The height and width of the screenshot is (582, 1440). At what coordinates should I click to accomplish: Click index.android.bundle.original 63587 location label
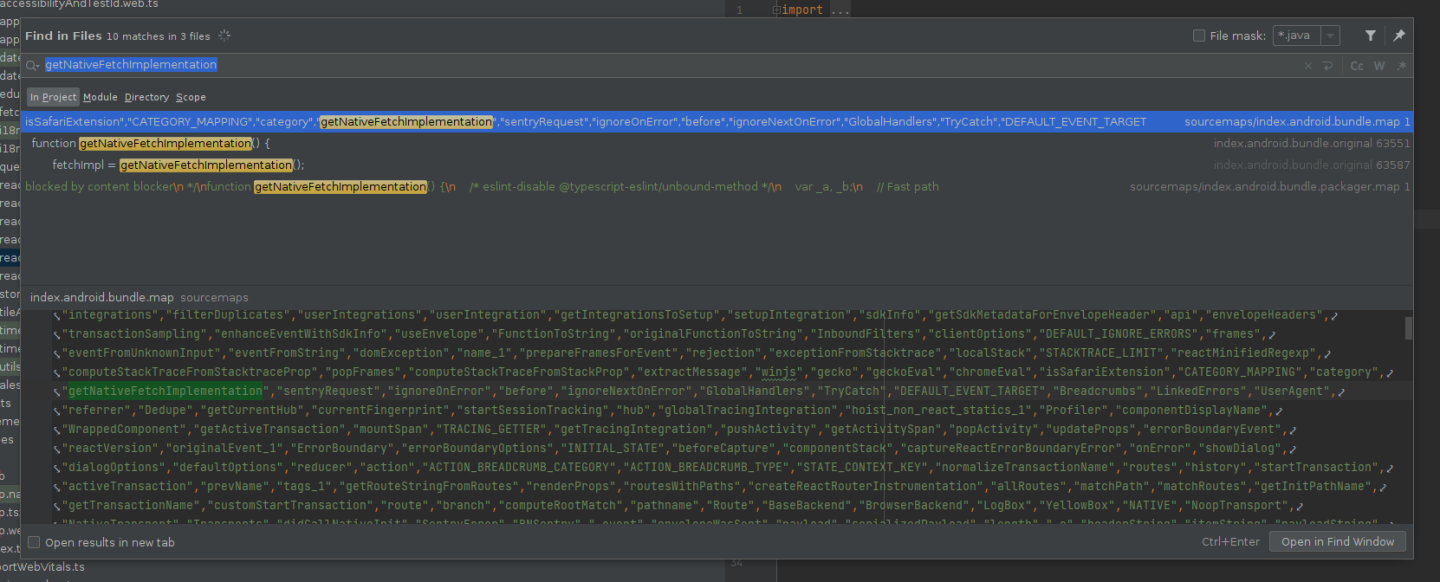1312,165
